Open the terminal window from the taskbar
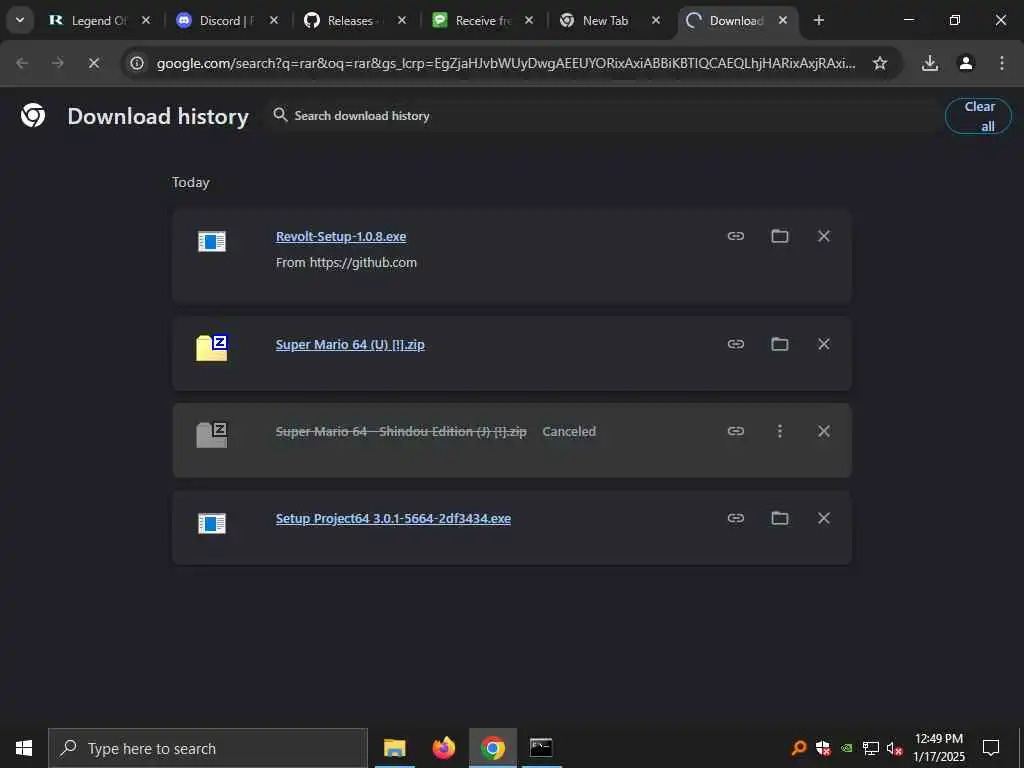The width and height of the screenshot is (1024, 768). point(541,748)
